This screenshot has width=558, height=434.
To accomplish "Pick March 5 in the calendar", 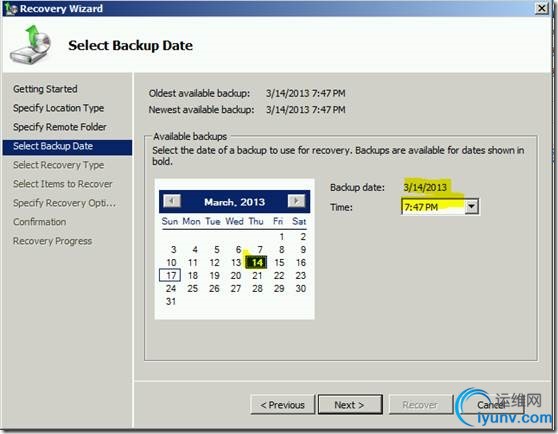I will point(216,249).
